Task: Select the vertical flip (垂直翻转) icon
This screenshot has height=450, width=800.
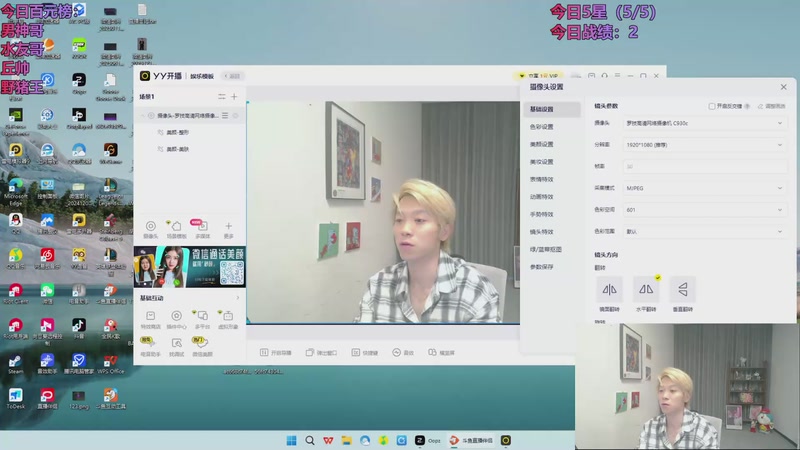Action: click(x=683, y=290)
